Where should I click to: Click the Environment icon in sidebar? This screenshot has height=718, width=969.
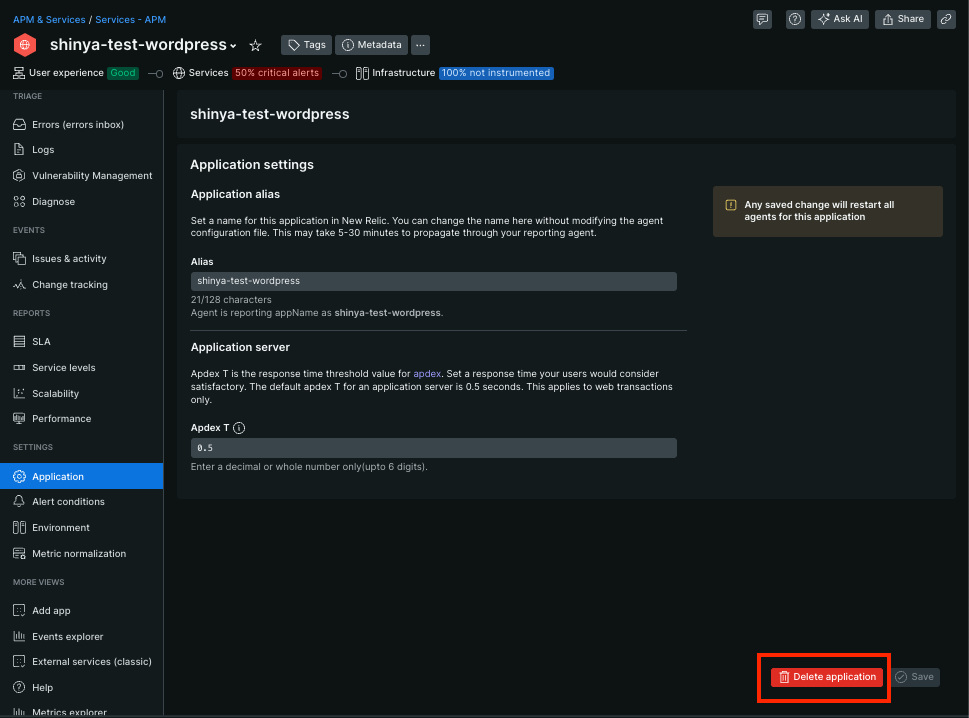(19, 527)
